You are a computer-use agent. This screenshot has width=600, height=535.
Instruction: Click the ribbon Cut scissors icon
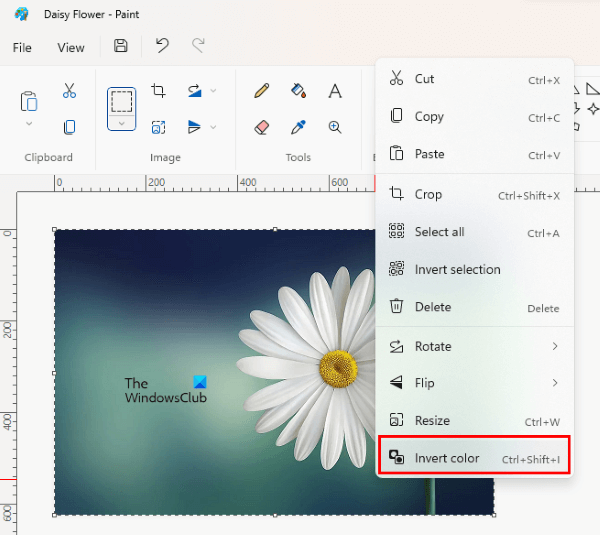69,91
